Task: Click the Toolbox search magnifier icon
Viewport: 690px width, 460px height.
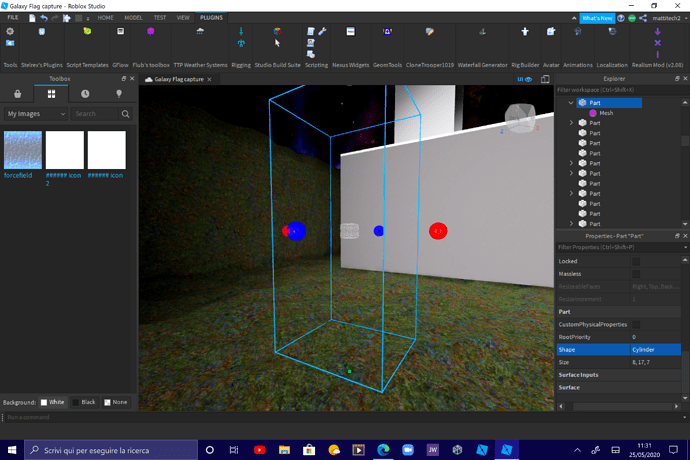Action: (125, 114)
